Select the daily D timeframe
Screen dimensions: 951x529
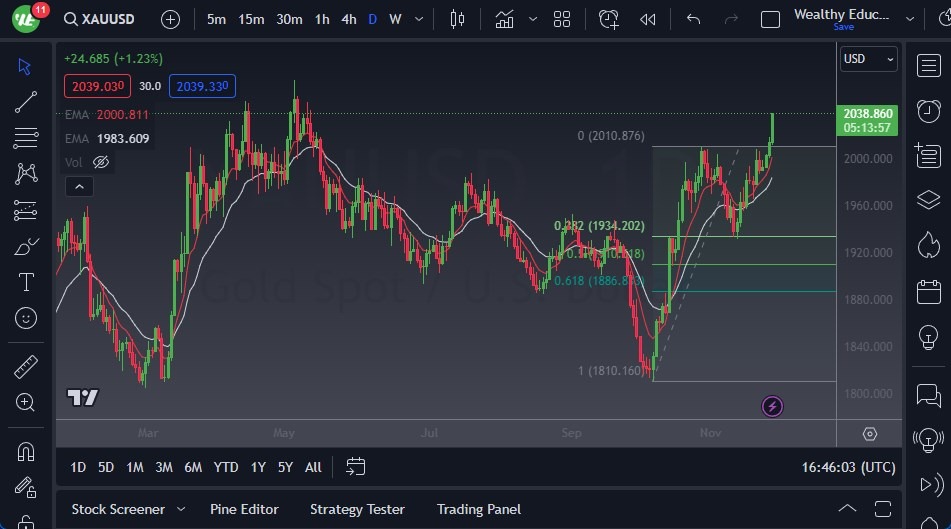coord(372,19)
